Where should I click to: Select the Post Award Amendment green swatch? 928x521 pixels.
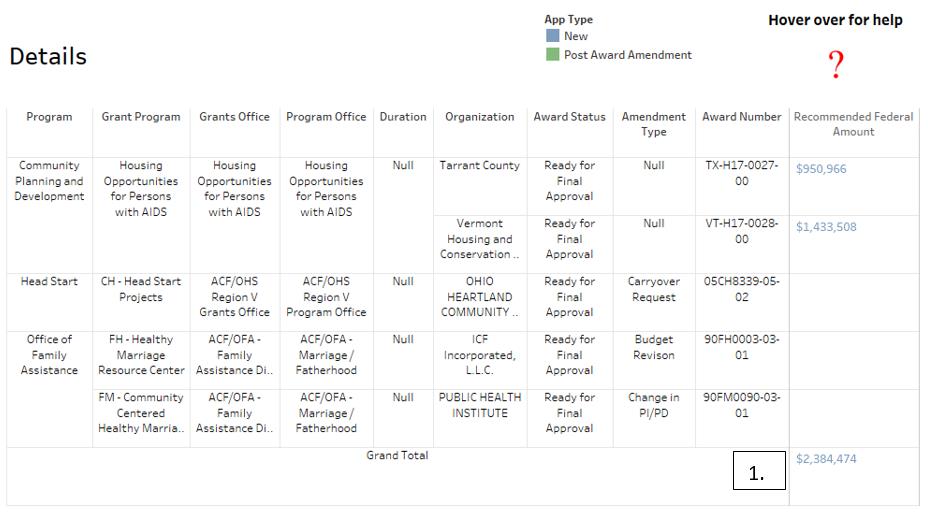(552, 55)
